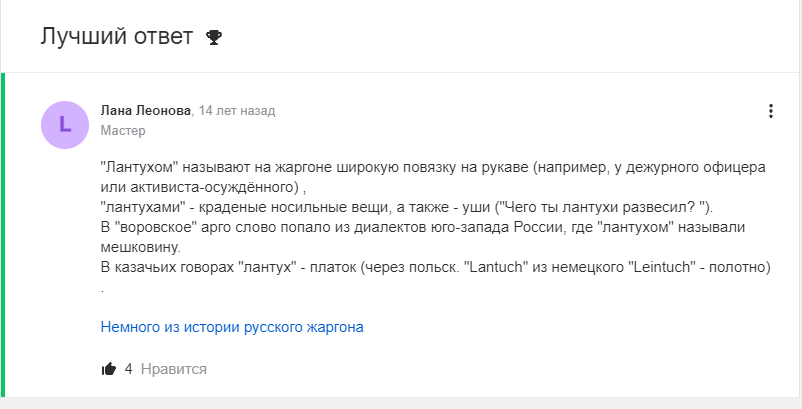Click the 14 лет назад timestamp

click(x=237, y=110)
